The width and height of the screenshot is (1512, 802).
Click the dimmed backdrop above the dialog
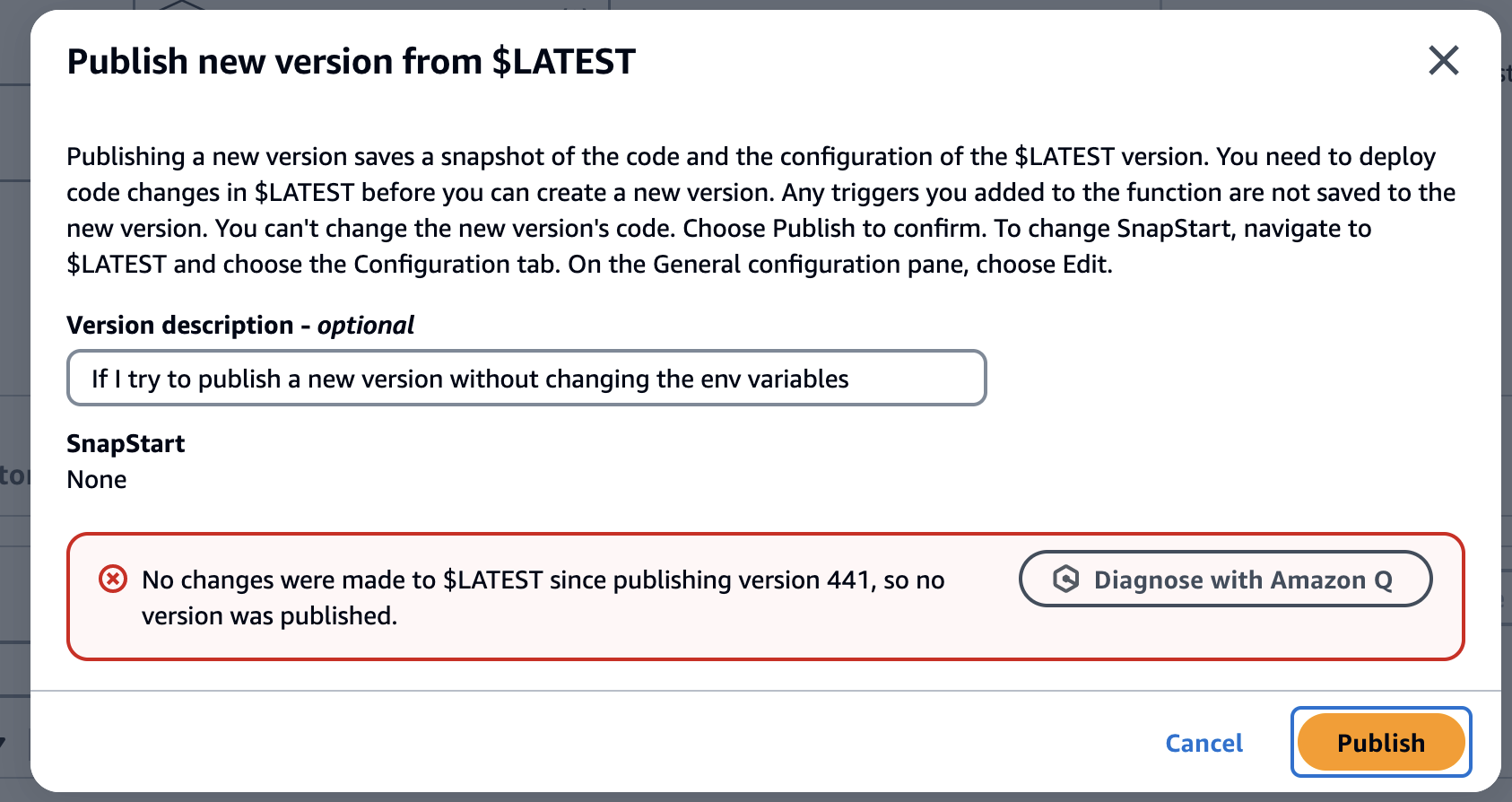(x=807, y=4)
